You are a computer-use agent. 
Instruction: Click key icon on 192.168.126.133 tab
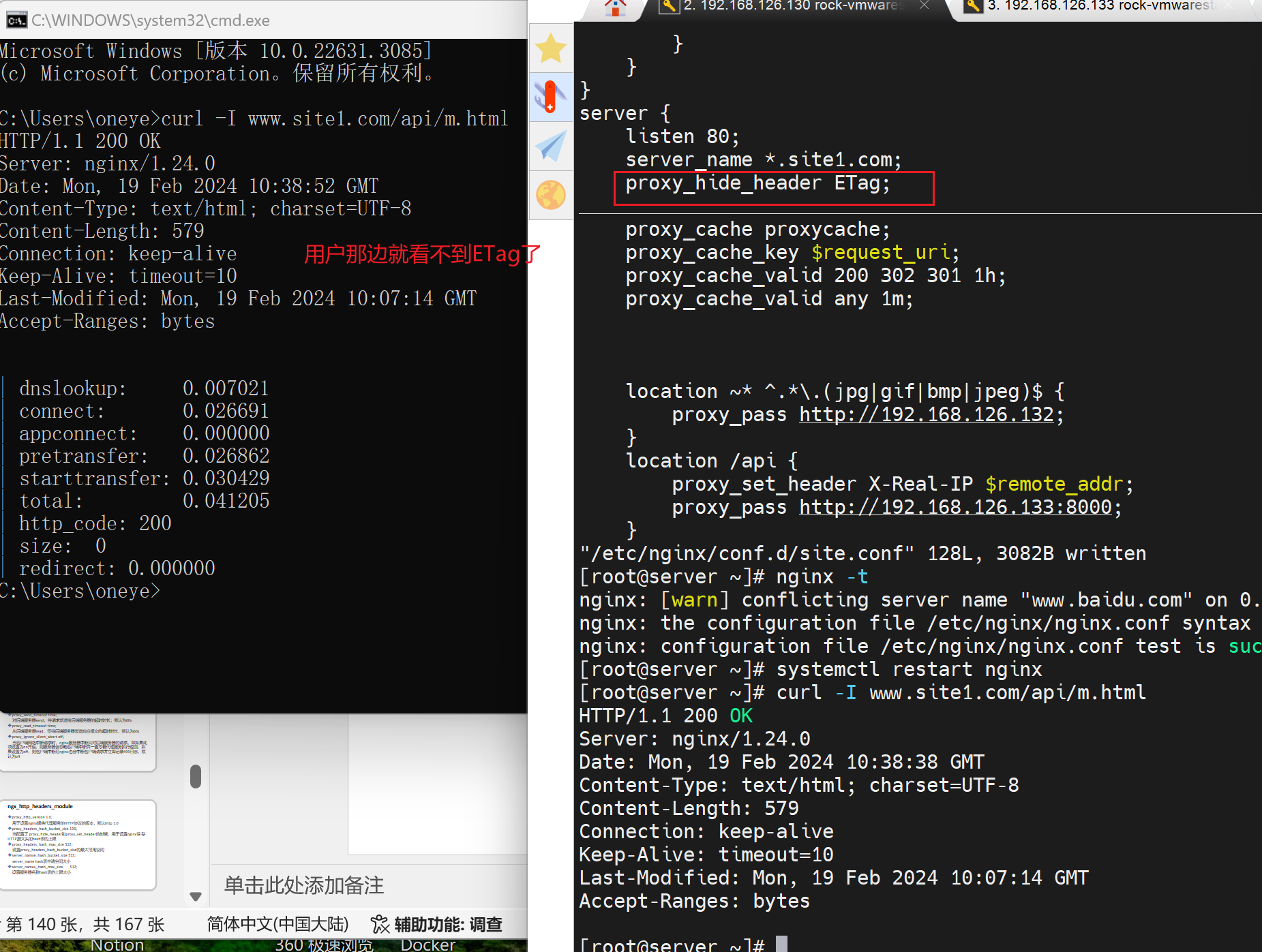click(x=973, y=6)
